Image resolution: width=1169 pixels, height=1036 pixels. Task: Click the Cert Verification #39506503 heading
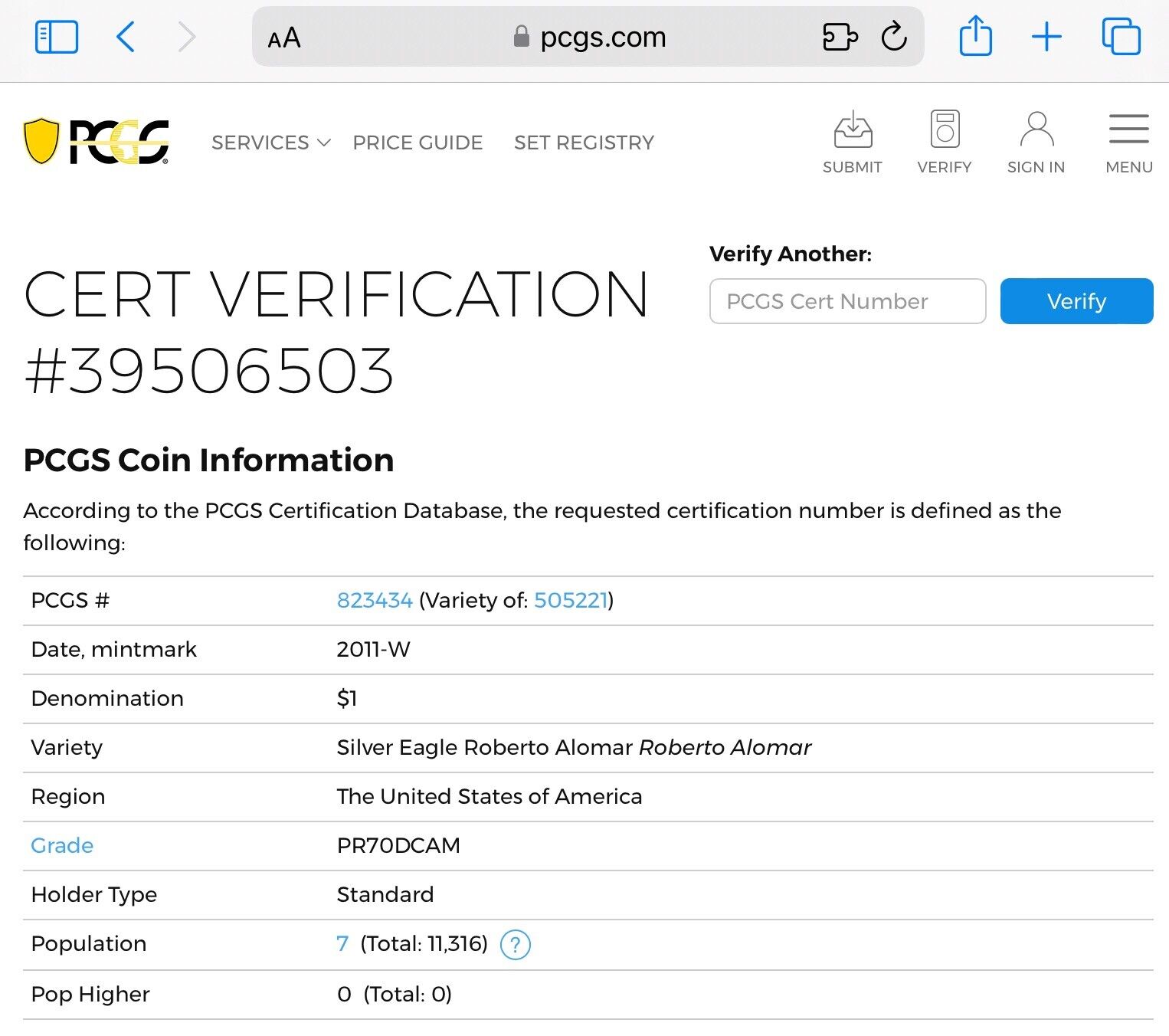337,333
